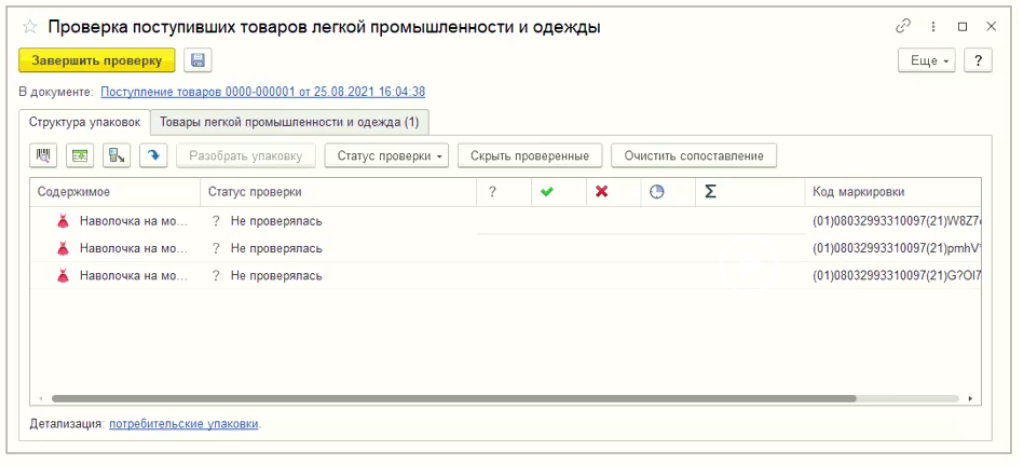The height and width of the screenshot is (466, 1020).
Task: Click the barcode scanner icon in toolbar
Action: pyautogui.click(x=45, y=156)
